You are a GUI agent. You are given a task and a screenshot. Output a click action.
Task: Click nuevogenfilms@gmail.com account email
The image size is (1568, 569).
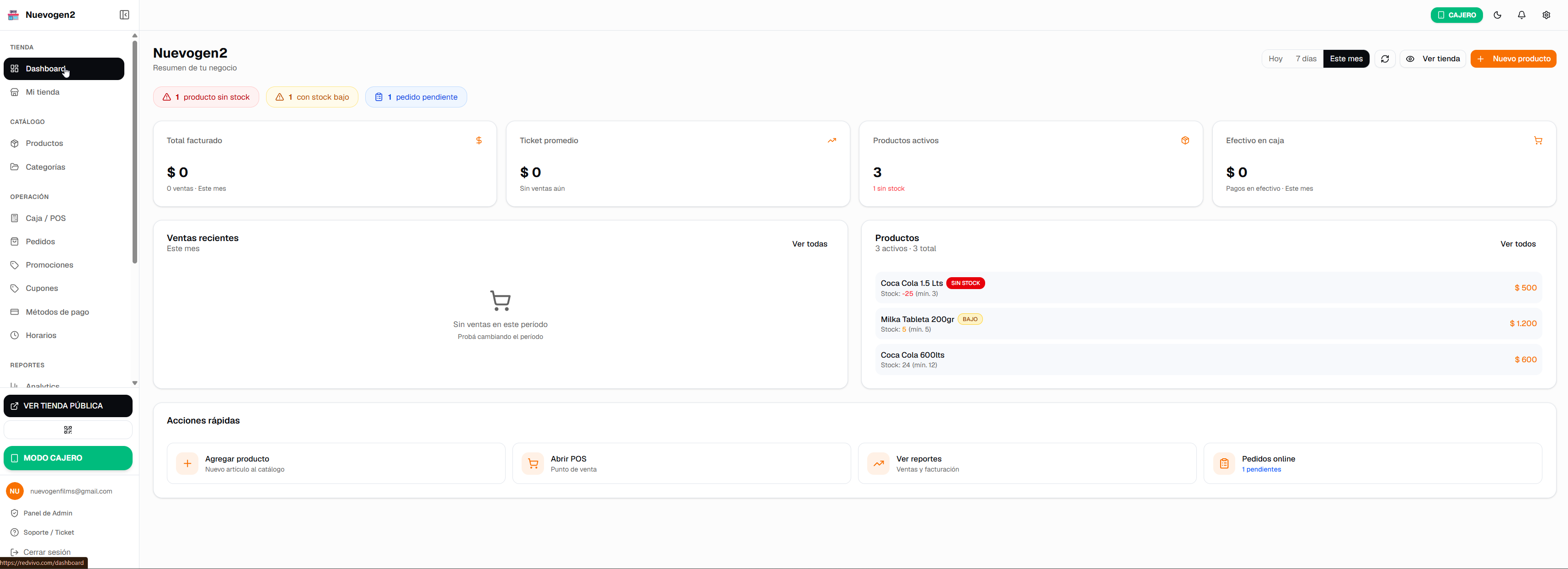click(x=71, y=491)
